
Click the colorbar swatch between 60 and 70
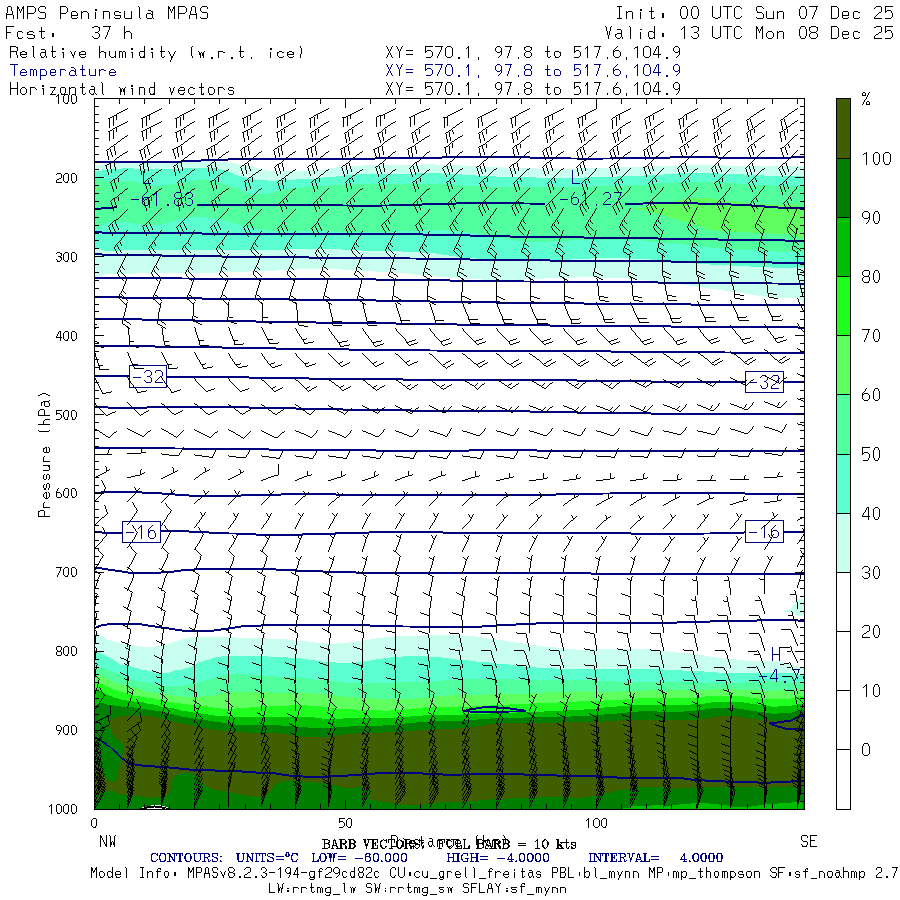tap(843, 366)
